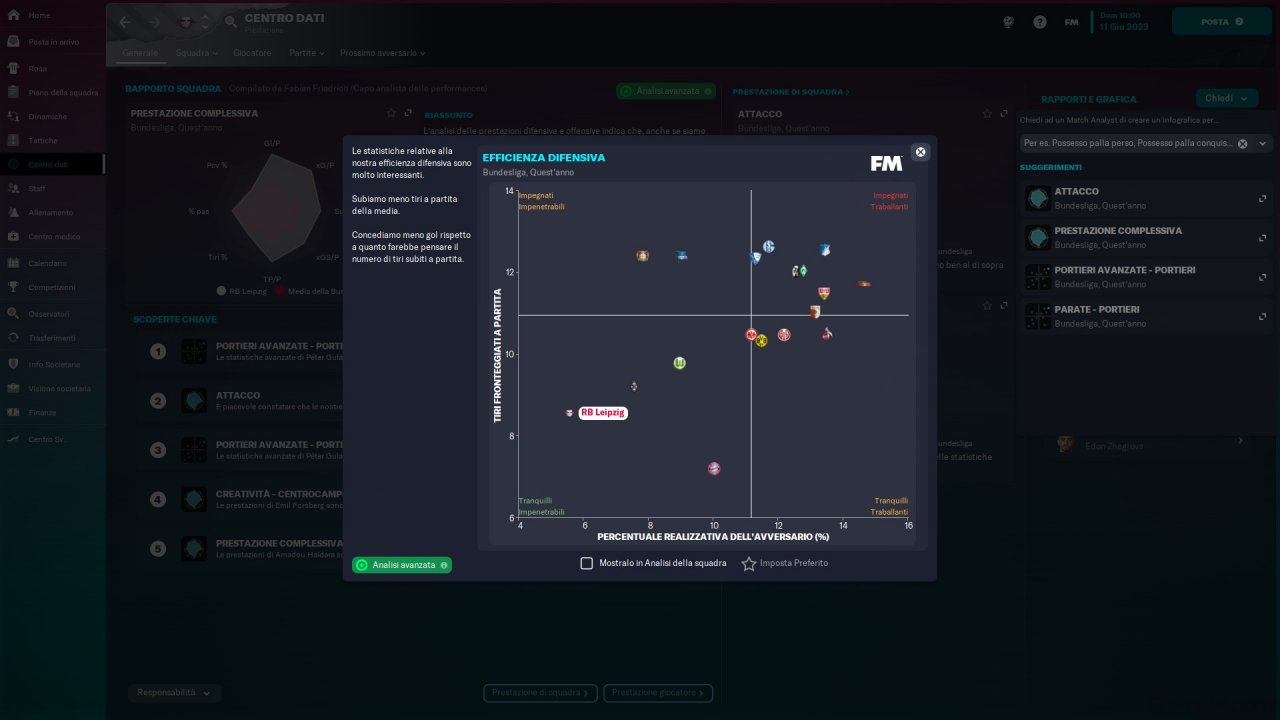Image resolution: width=1280 pixels, height=720 pixels.
Task: Favorite the Prestazione Complessiva card star
Action: 392,113
